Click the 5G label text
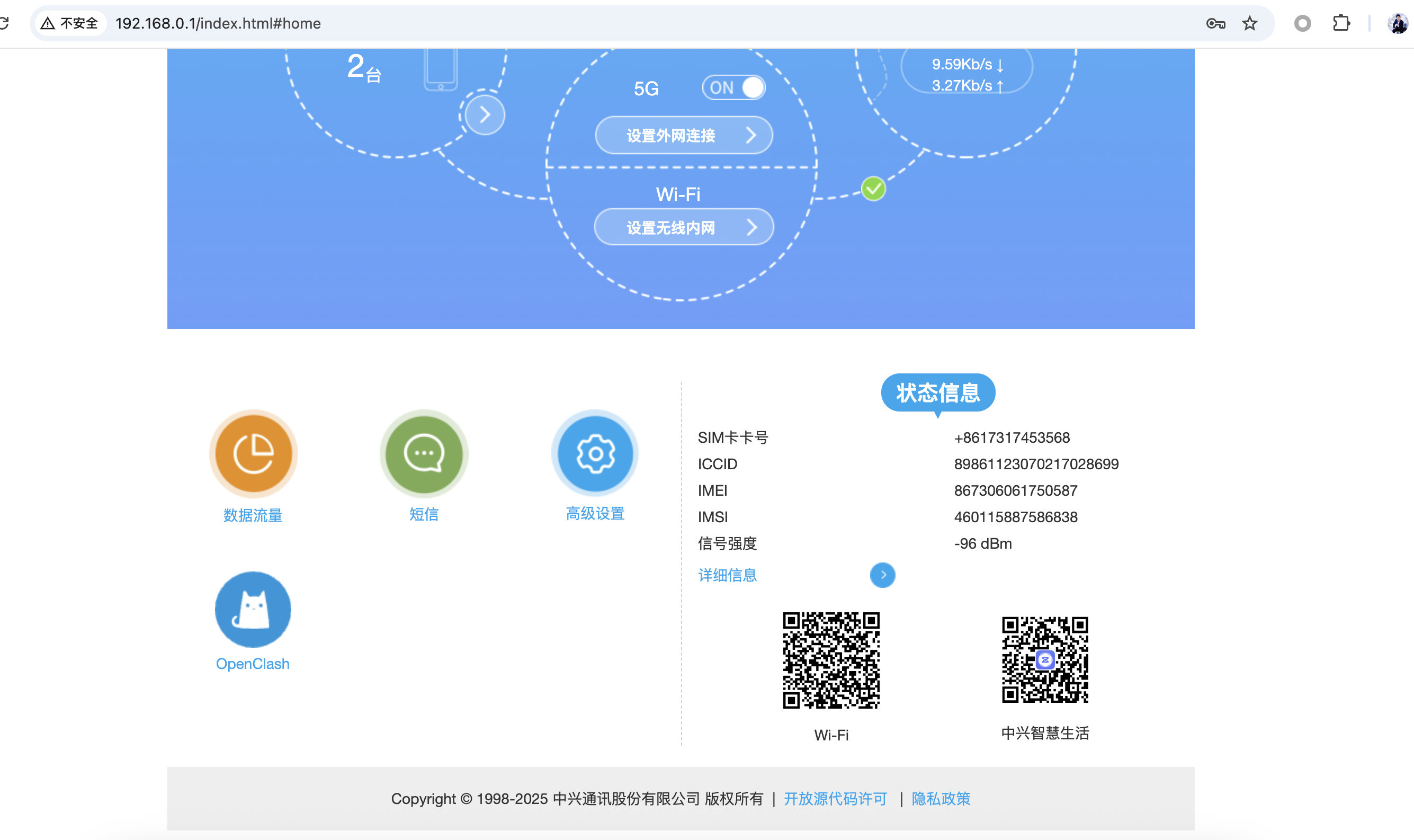 pos(646,89)
